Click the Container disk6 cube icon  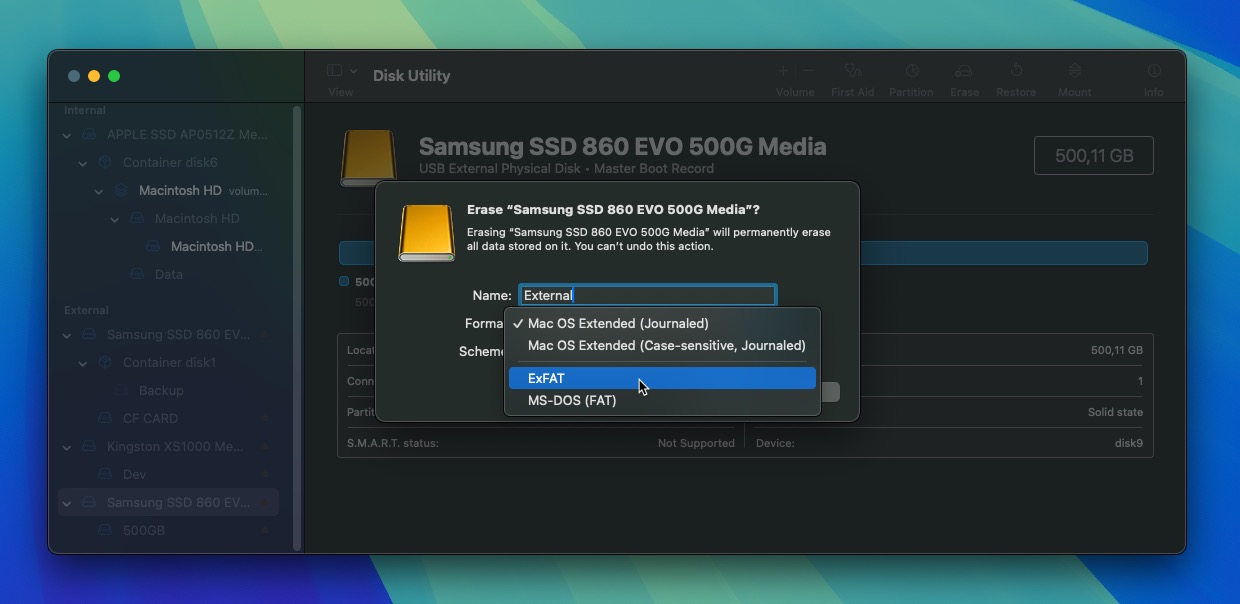tap(105, 163)
